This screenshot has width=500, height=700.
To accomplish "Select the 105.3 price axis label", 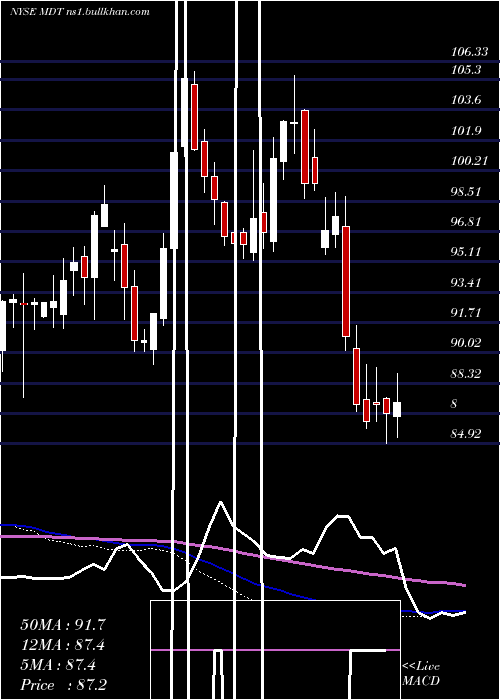I will pyautogui.click(x=466, y=70).
